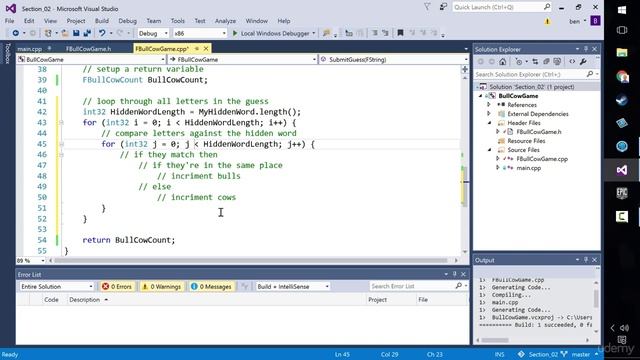
Task: Open Epic Games launcher from taskbar
Action: pos(622,193)
